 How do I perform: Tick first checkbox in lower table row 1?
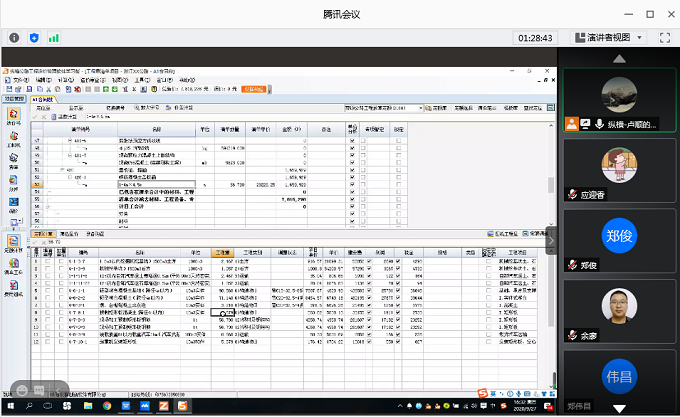pyautogui.click(x=48, y=261)
